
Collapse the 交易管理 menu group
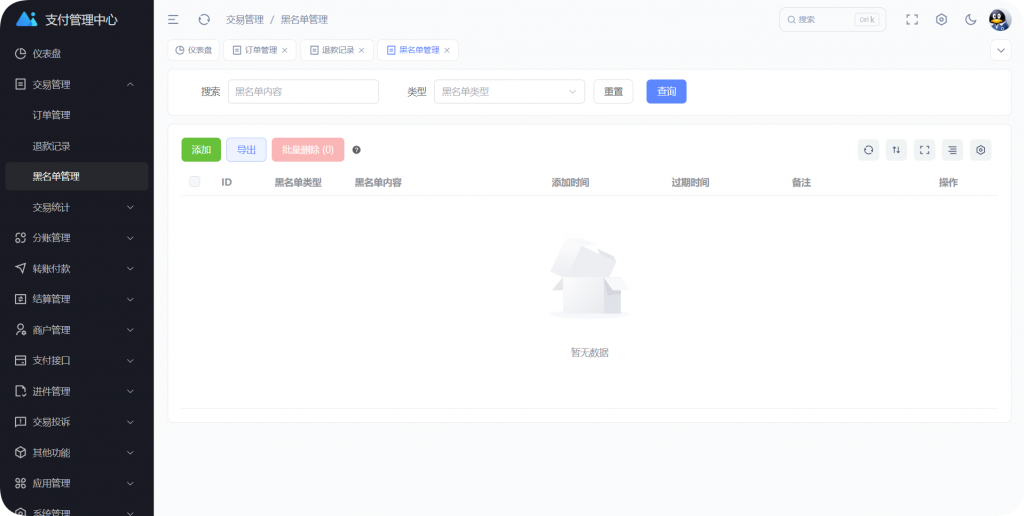[x=130, y=84]
